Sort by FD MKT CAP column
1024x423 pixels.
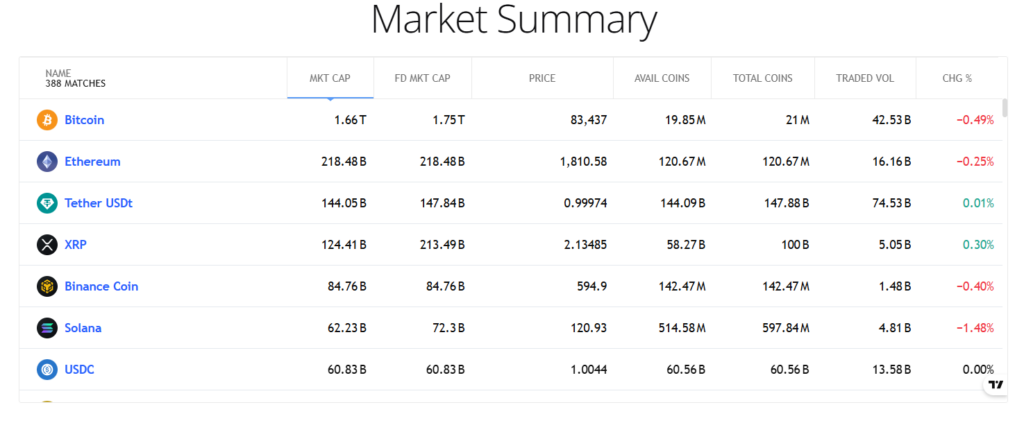tap(422, 78)
